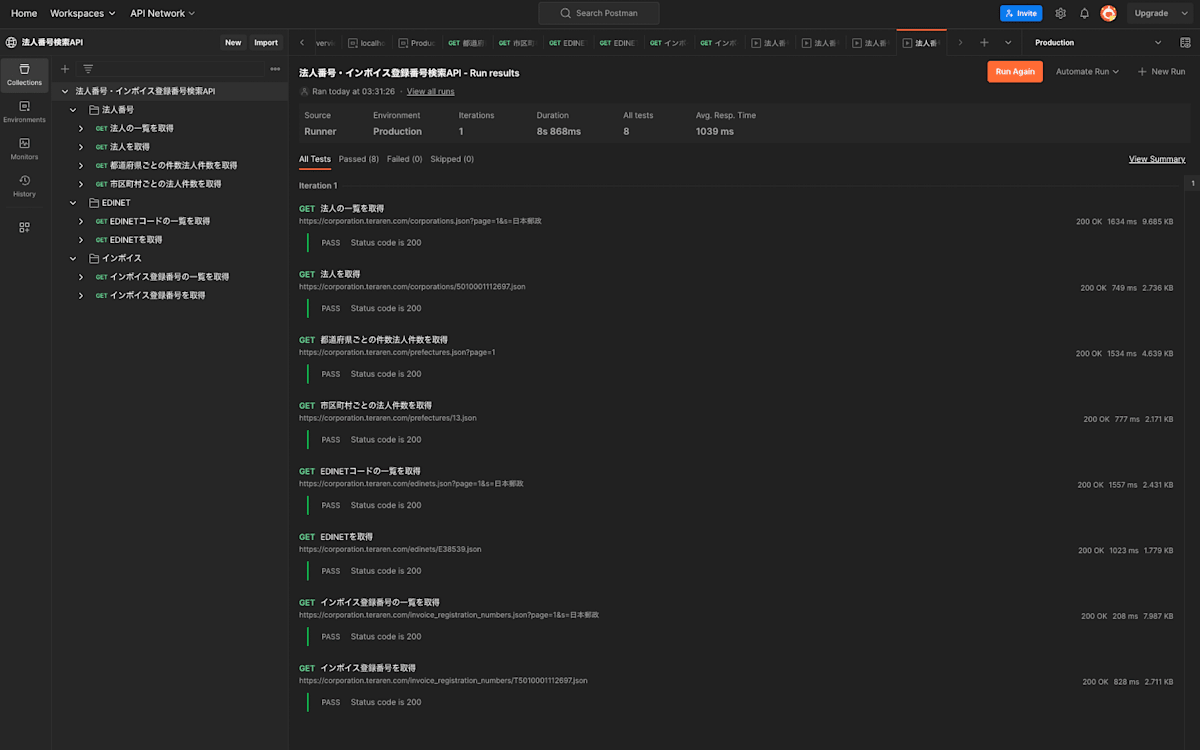Click the New Run button

[x=1161, y=72]
